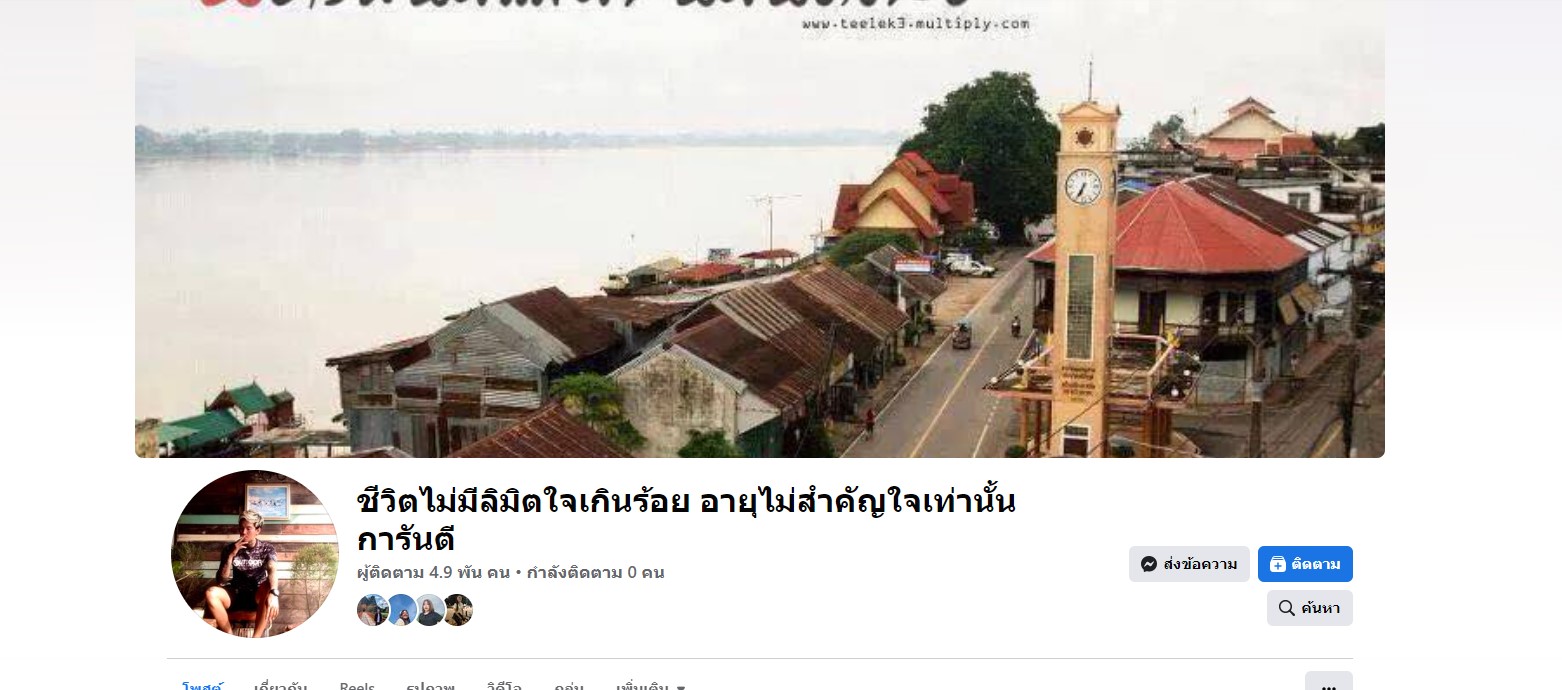Open the Videos (วิดีโอ) tab
The image size is (1562, 690).
504,685
